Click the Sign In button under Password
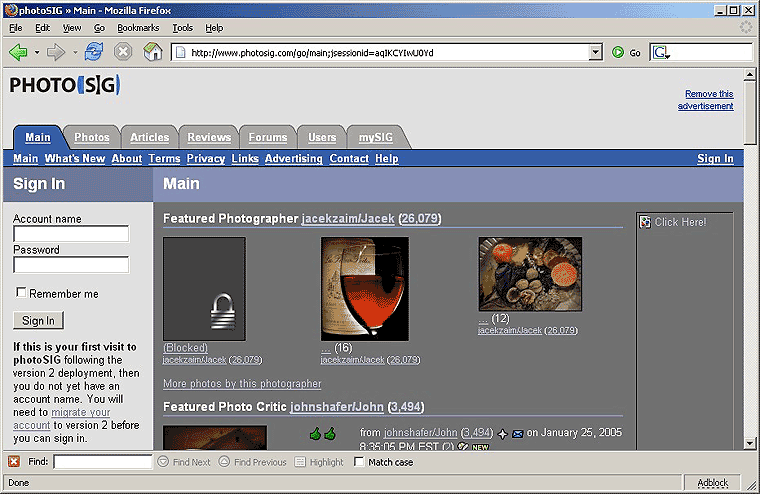 click(x=38, y=320)
